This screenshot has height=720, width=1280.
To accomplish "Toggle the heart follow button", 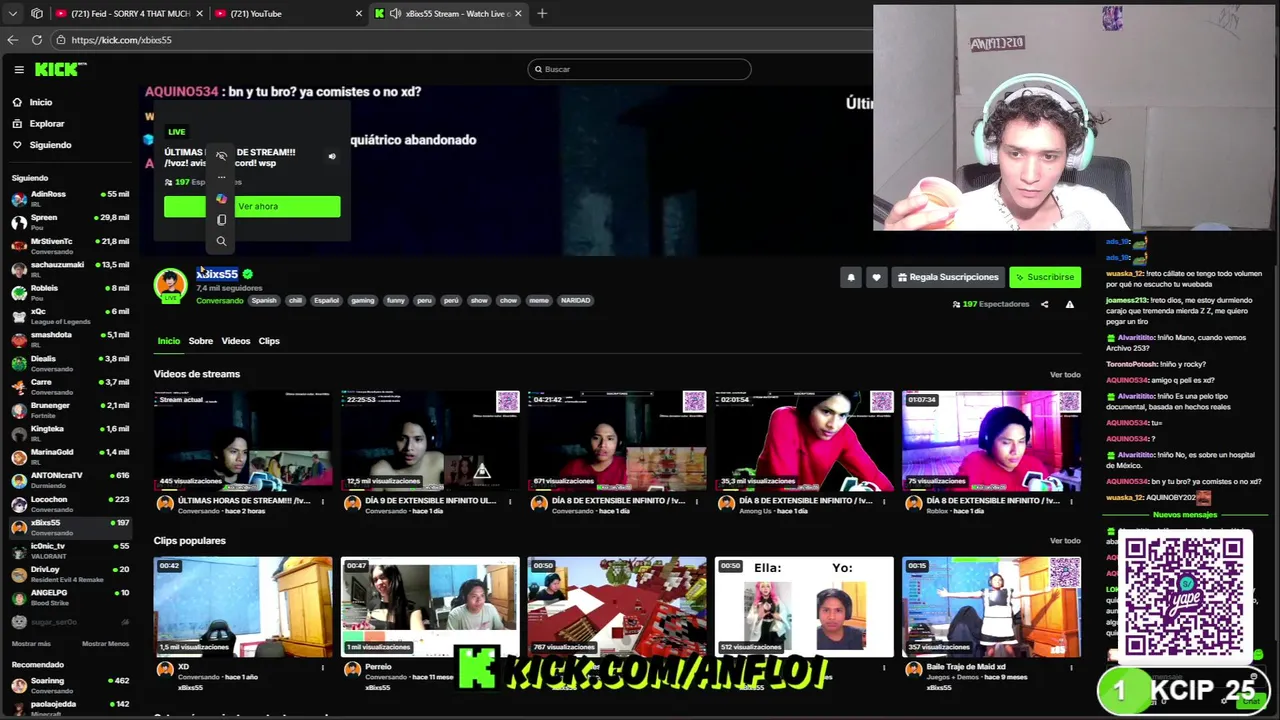I will (876, 277).
